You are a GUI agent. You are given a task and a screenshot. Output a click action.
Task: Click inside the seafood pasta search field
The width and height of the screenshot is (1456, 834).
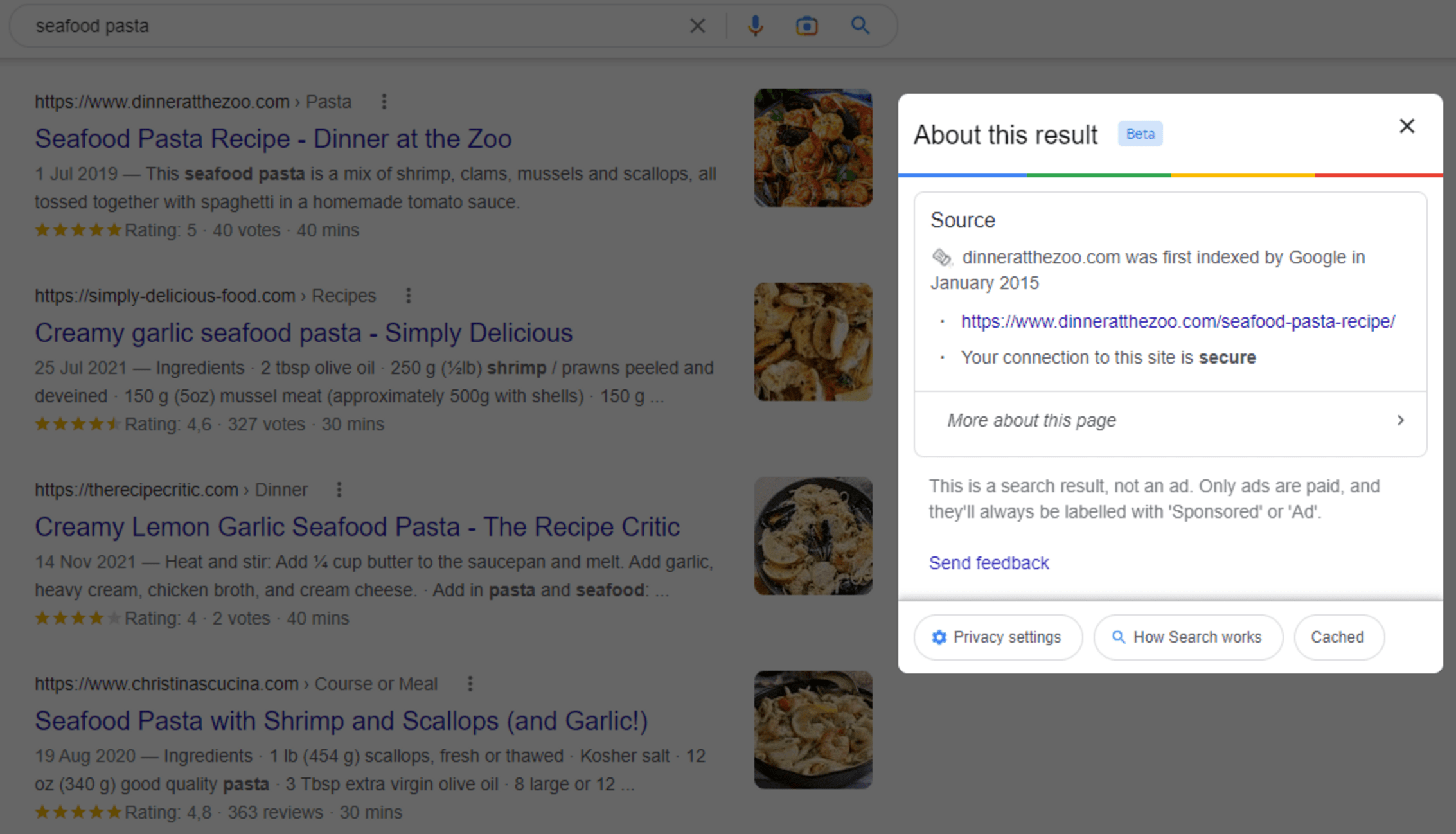(x=257, y=26)
